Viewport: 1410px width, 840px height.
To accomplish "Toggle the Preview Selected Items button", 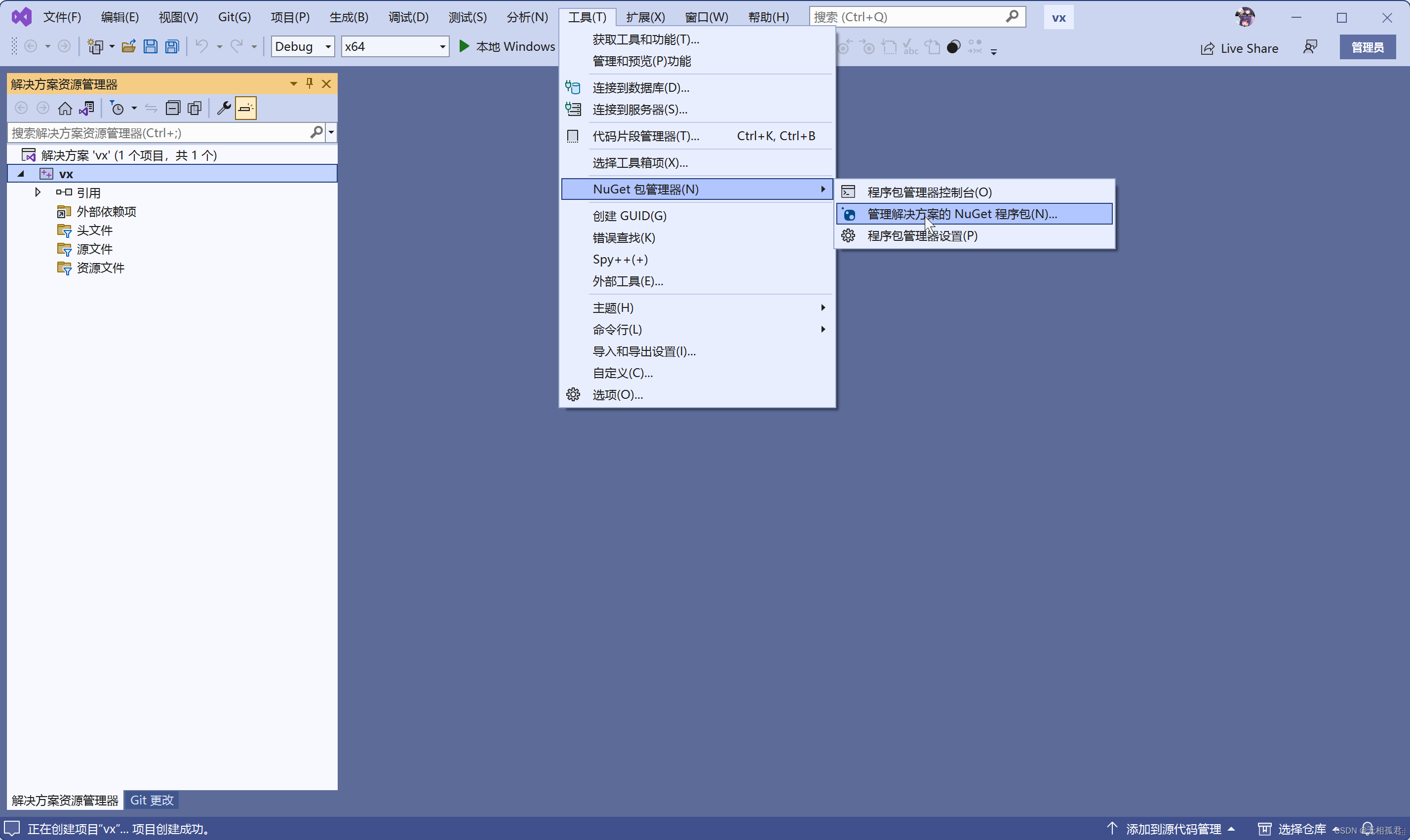I will point(246,108).
